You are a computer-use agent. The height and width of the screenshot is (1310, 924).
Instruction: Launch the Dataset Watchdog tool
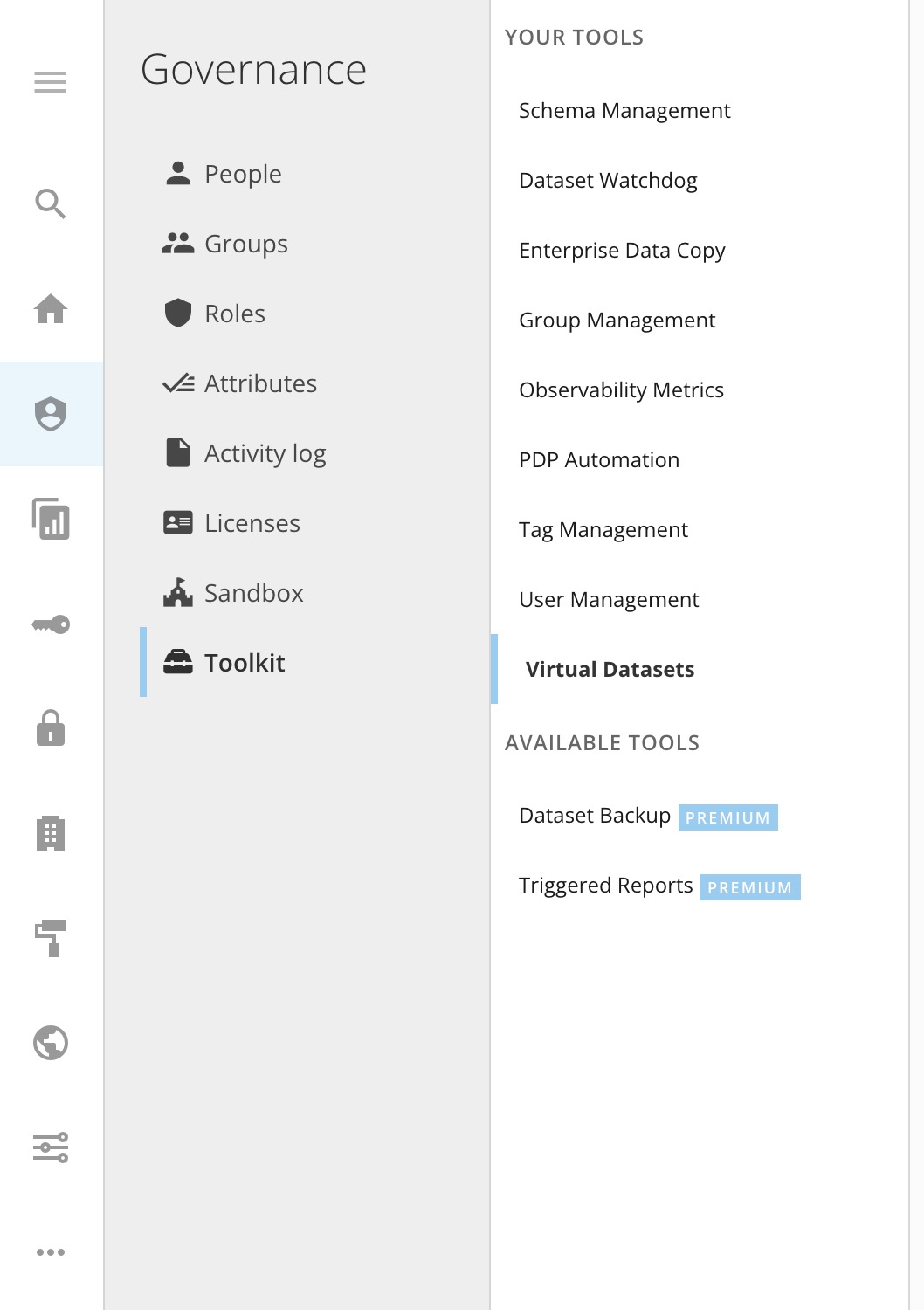click(x=608, y=181)
